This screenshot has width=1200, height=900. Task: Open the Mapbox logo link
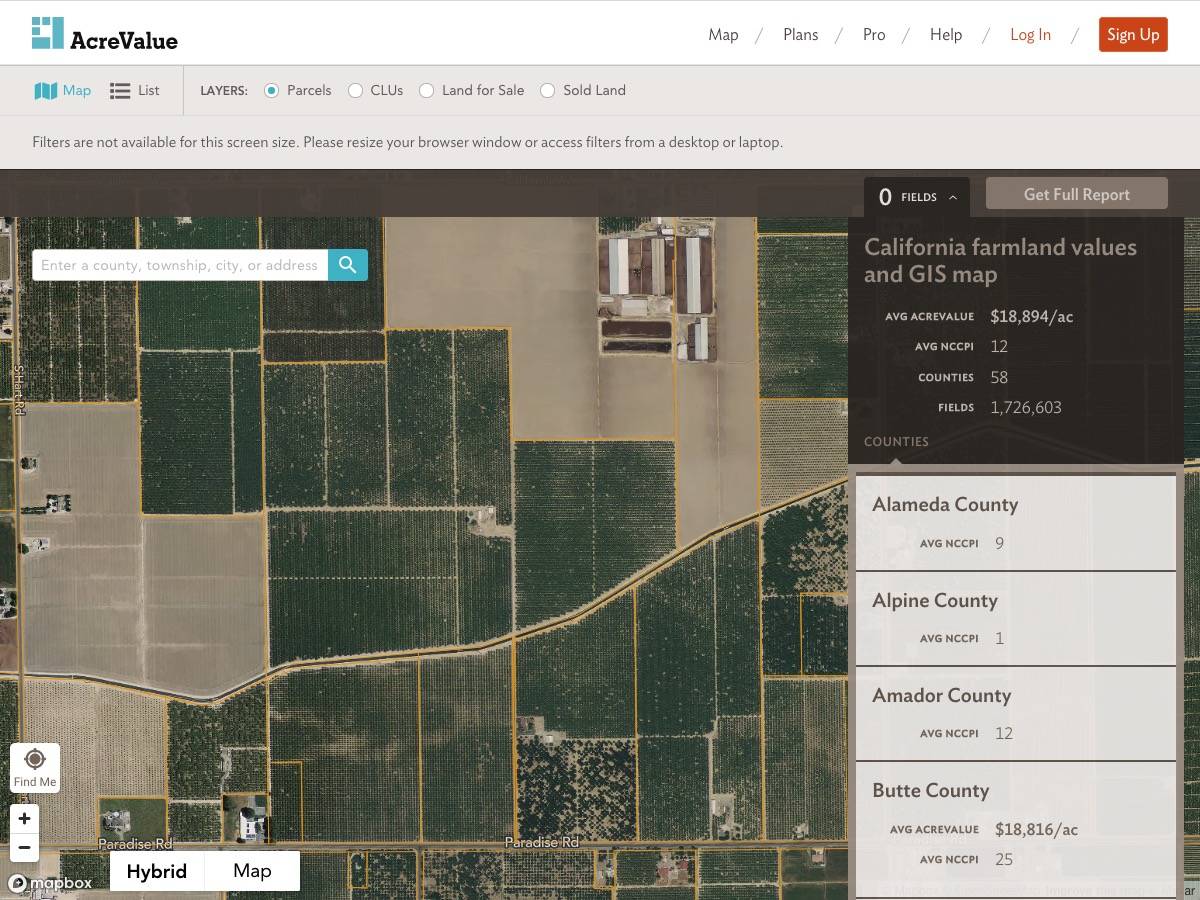(x=51, y=883)
